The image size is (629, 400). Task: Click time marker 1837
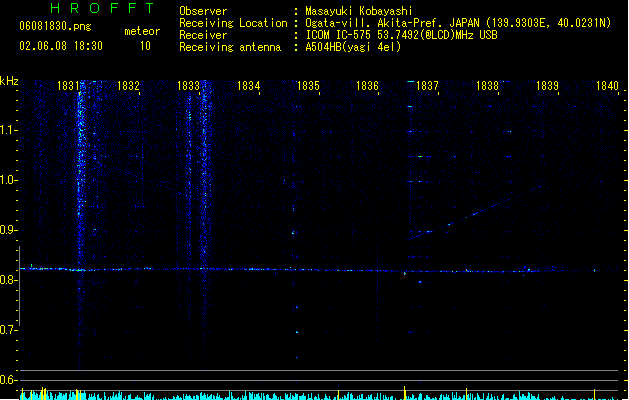pos(427,86)
